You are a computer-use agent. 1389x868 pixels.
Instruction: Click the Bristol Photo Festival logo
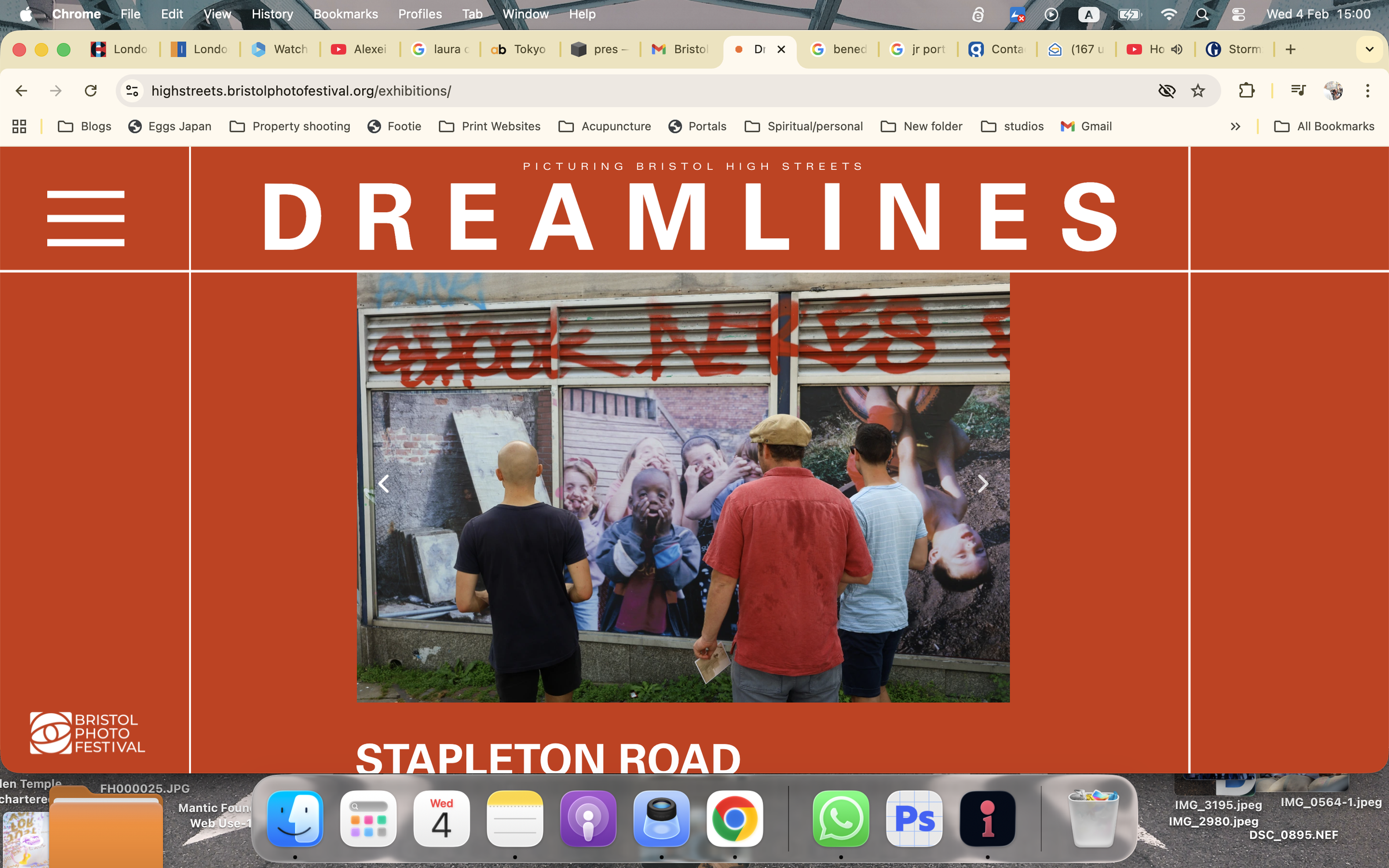87,733
